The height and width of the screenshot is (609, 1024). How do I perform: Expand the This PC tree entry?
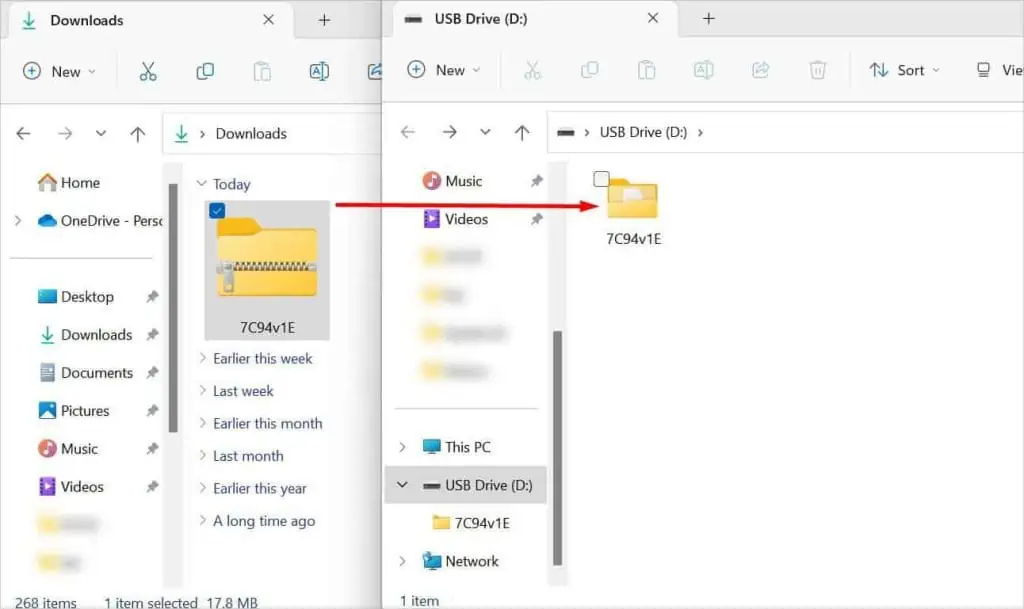click(x=403, y=446)
